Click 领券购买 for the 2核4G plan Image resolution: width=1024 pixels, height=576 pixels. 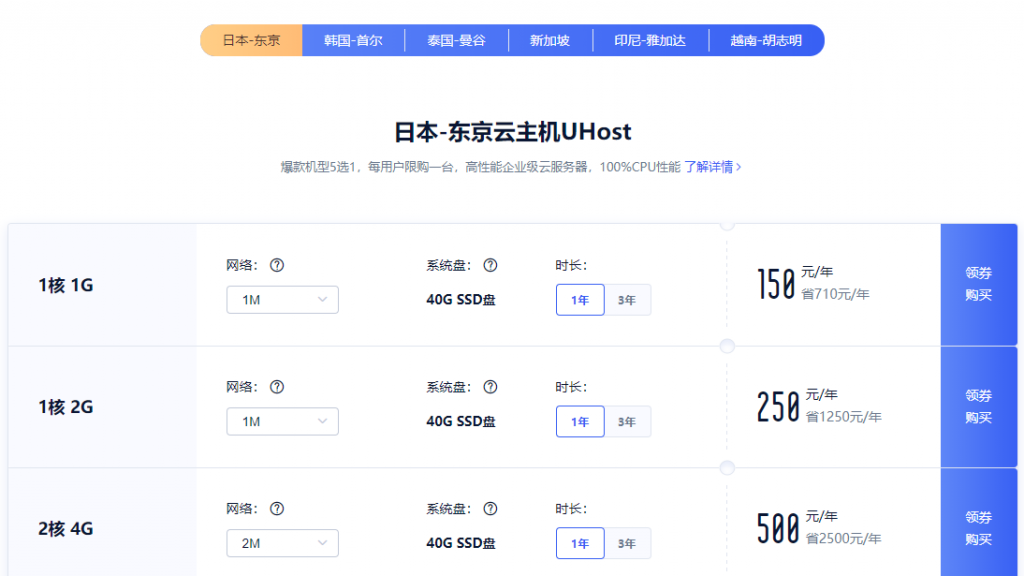978,528
